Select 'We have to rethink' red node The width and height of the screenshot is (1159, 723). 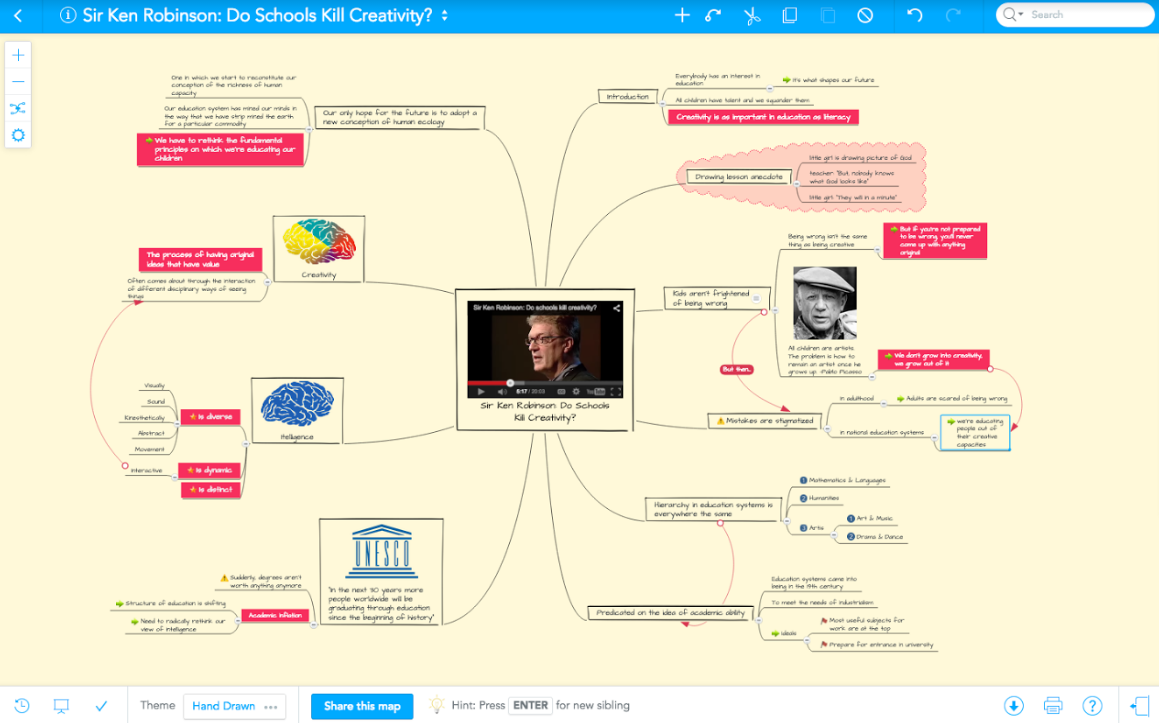[220, 149]
